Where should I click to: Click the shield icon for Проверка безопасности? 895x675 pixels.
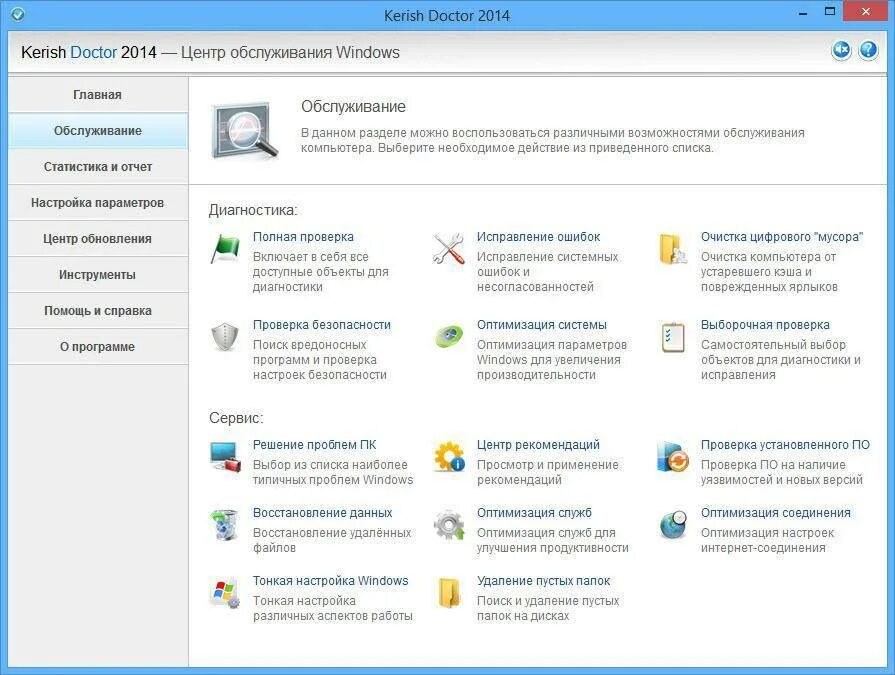225,337
